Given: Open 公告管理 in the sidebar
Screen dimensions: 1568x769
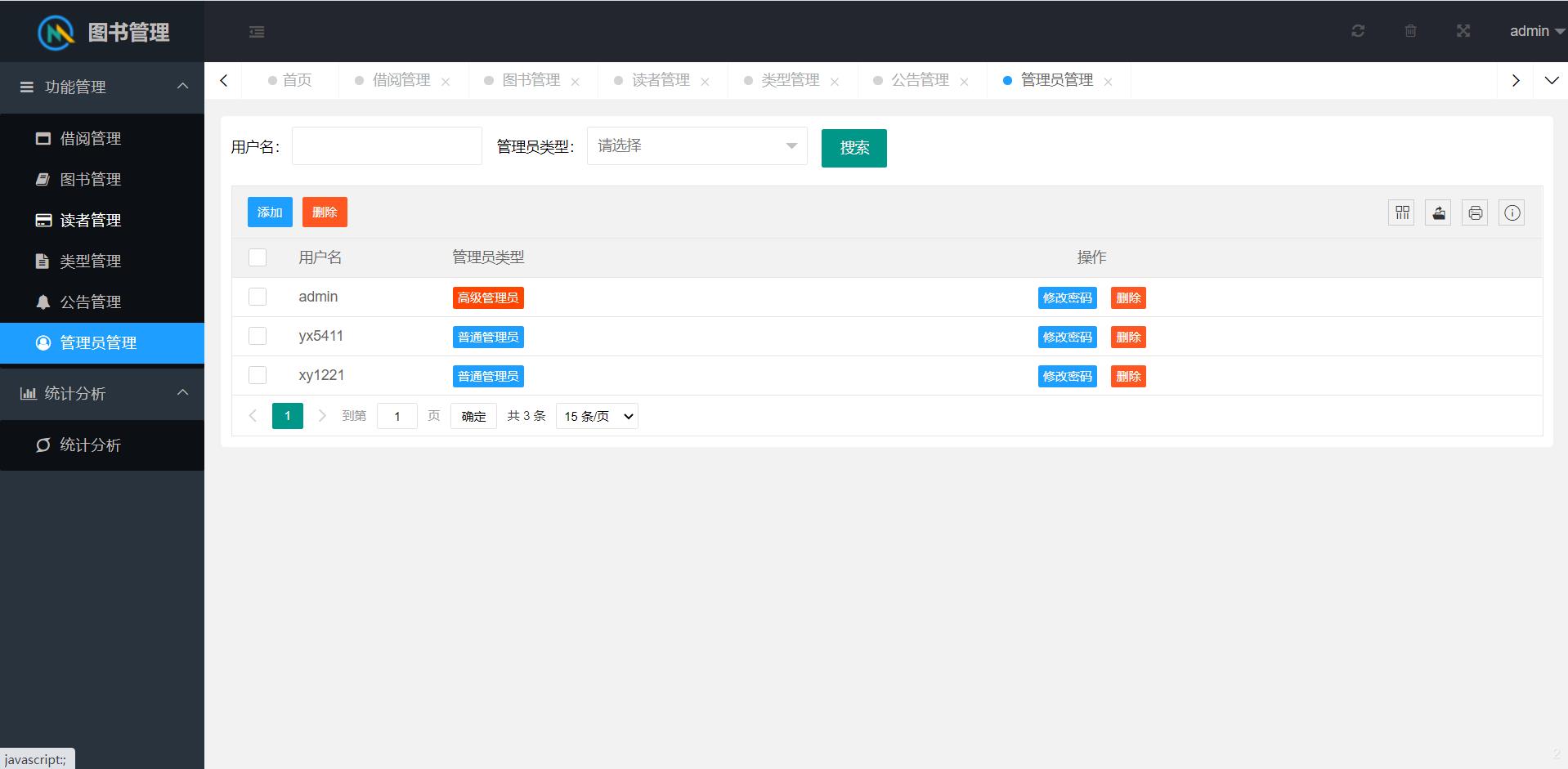Looking at the screenshot, I should [x=102, y=302].
